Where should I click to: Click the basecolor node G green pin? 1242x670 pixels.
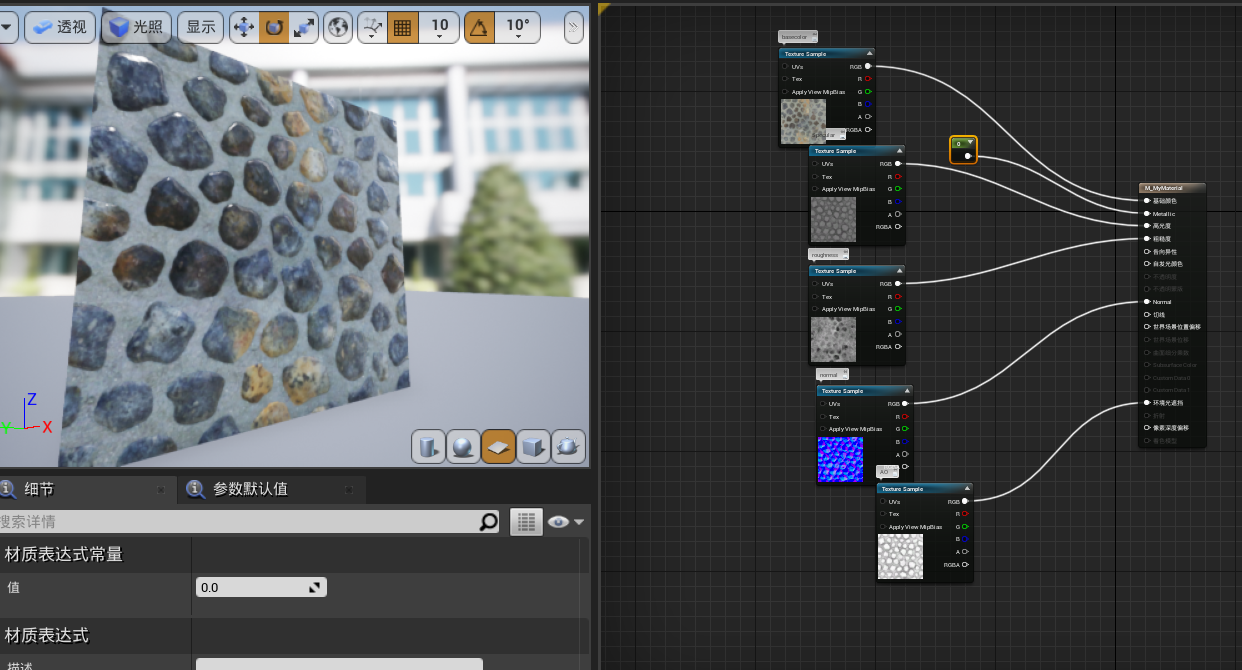(x=868, y=91)
